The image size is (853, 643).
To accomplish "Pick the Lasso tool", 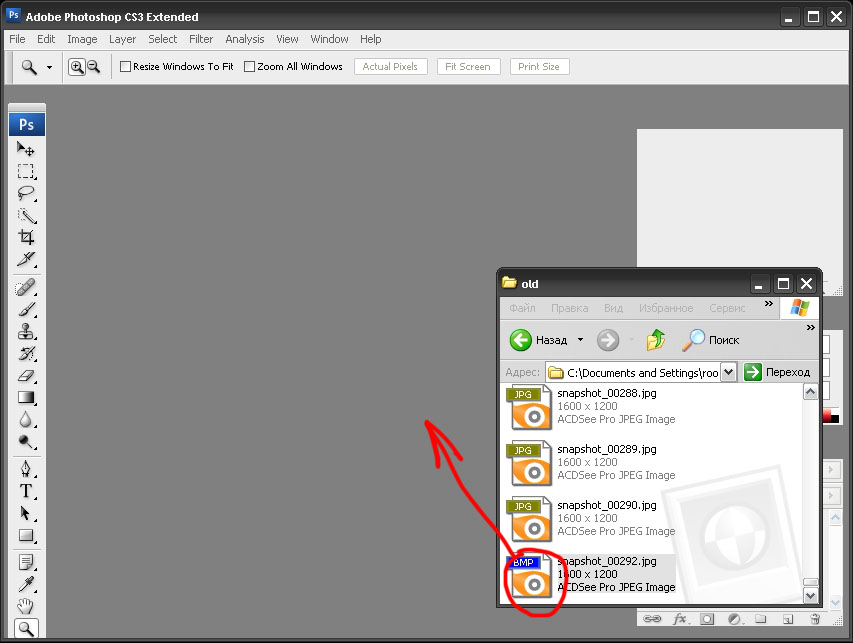I will coord(26,193).
